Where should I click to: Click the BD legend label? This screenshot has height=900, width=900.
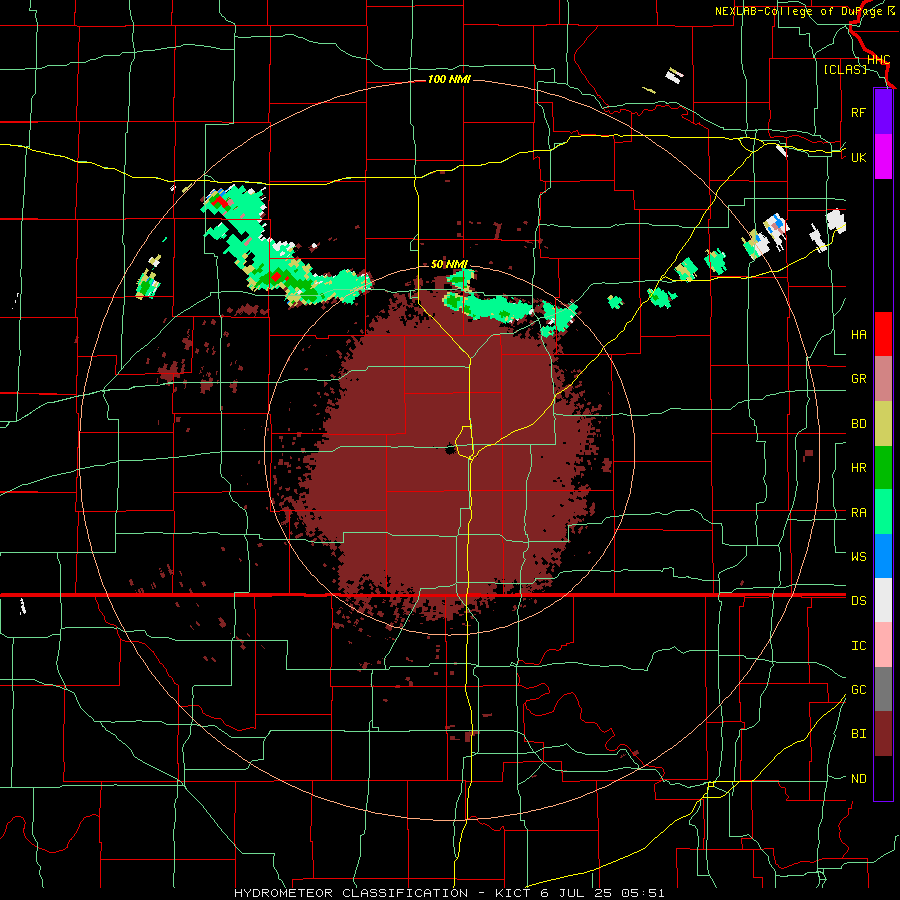858,424
